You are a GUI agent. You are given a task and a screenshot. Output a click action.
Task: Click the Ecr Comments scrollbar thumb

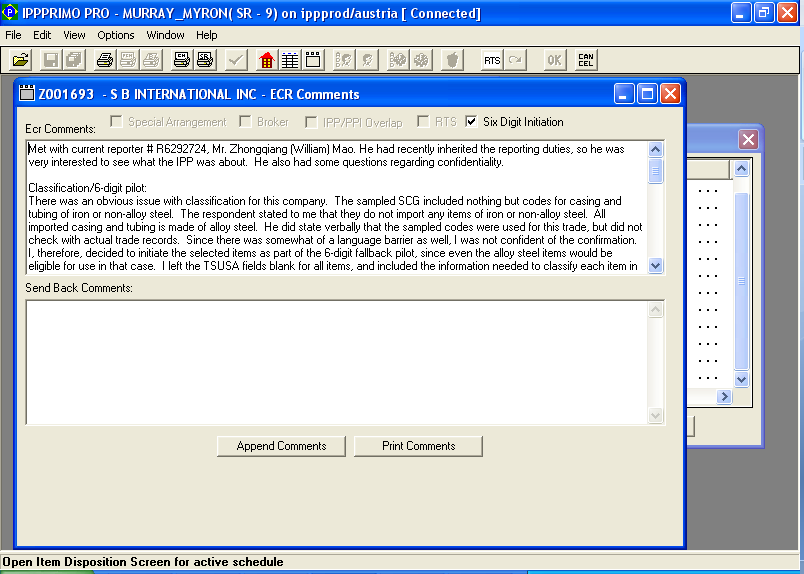point(655,171)
